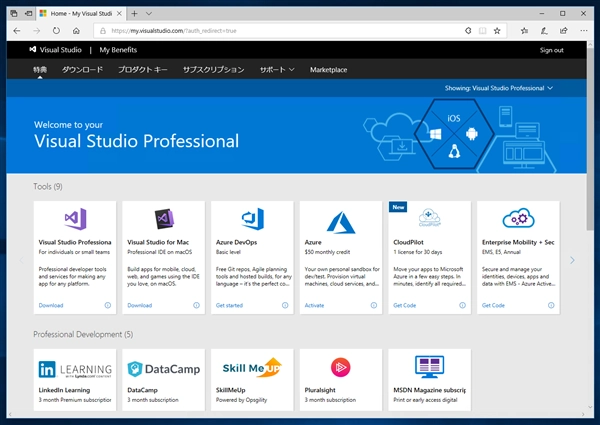Show info icon on Azure DevOps card
This screenshot has height=425, width=600.
[x=285, y=305]
